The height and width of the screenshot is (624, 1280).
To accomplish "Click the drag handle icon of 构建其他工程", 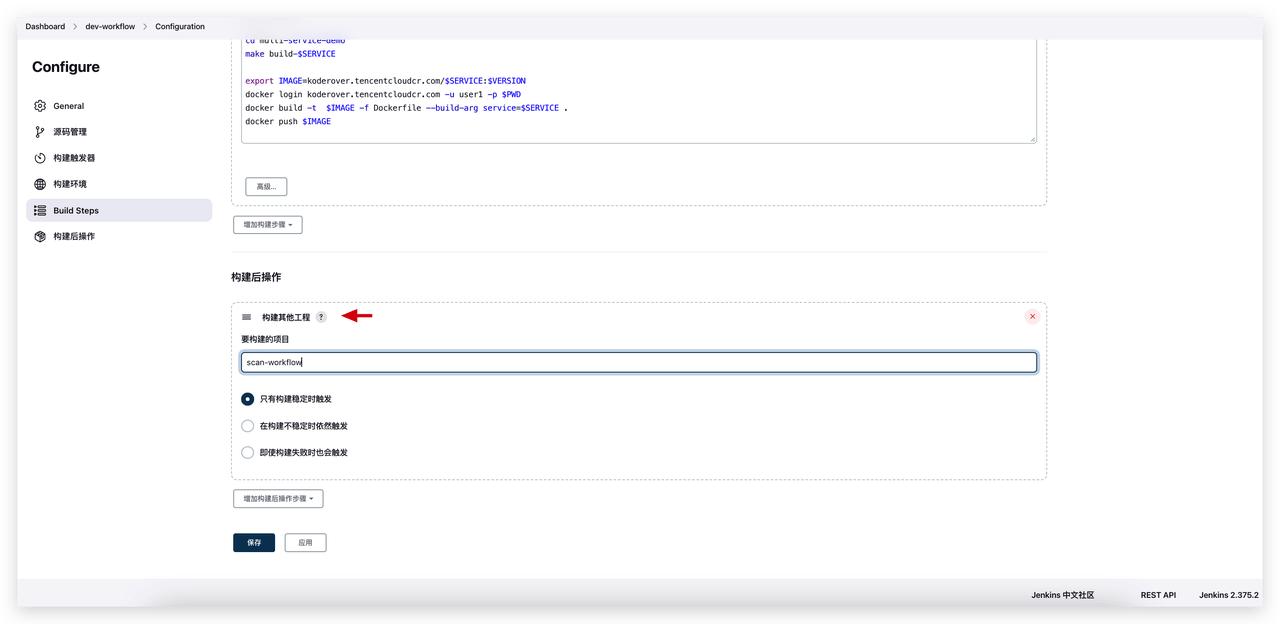I will point(247,317).
